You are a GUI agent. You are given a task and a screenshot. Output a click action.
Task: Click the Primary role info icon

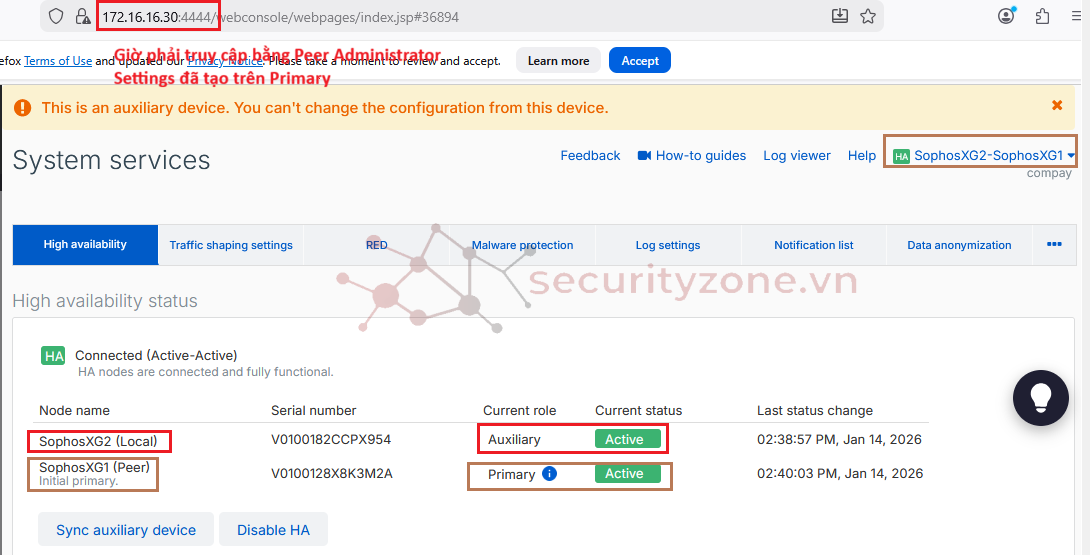(x=549, y=474)
